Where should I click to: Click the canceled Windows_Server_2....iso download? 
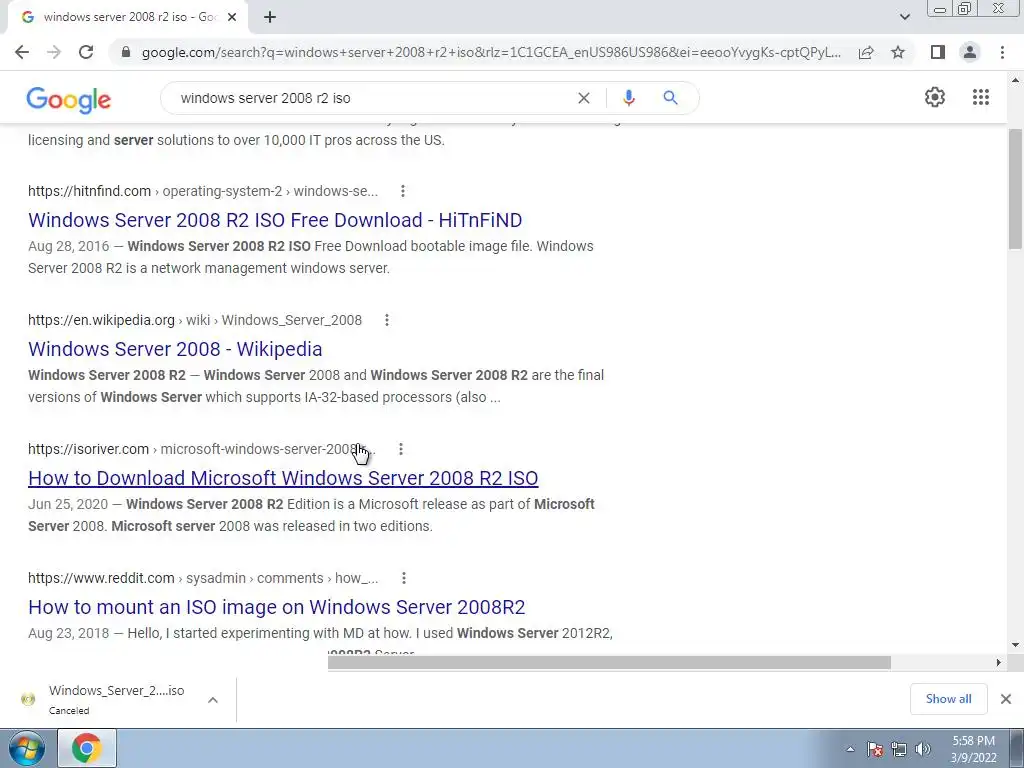103,699
